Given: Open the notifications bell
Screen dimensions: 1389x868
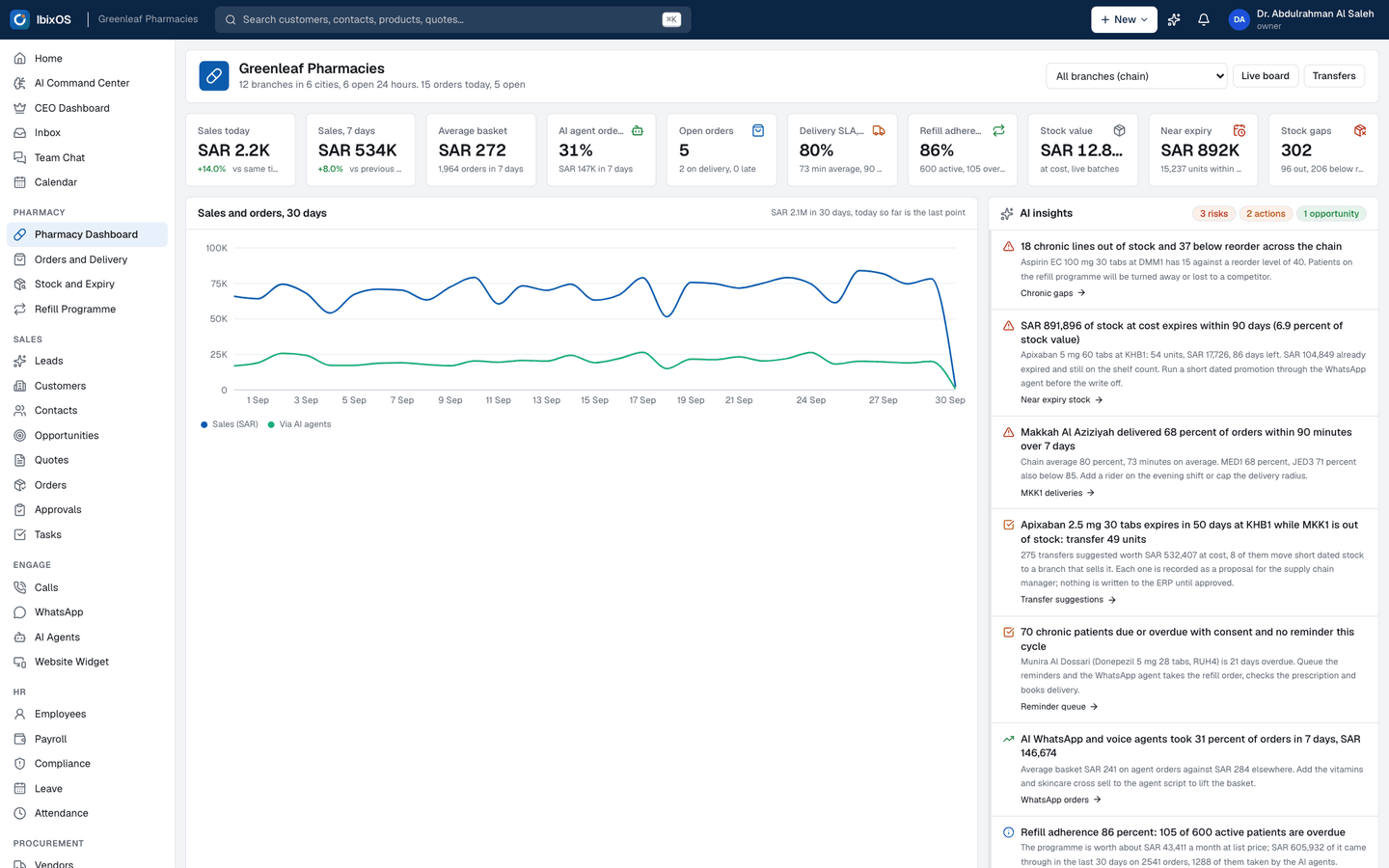Looking at the screenshot, I should coord(1204,19).
